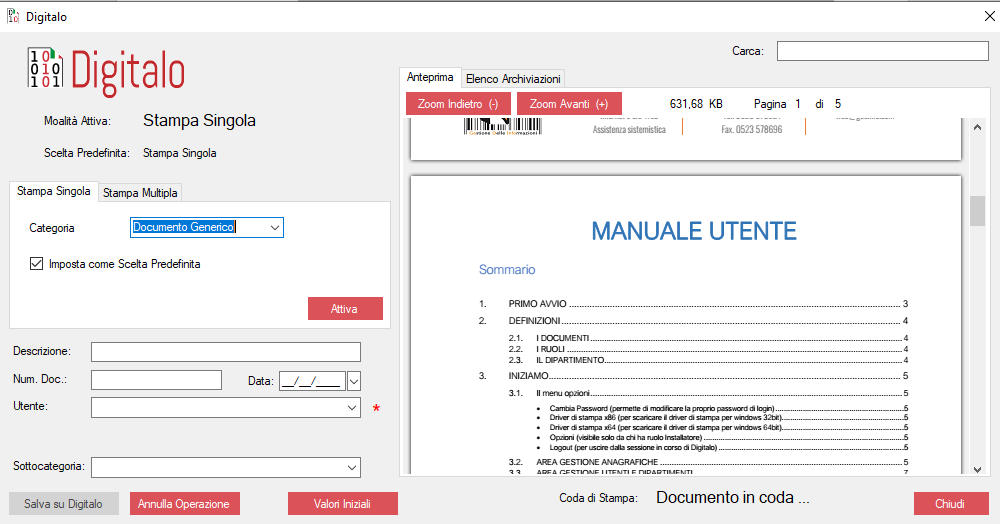
Task: Click the Descrizione text field
Action: click(x=225, y=352)
